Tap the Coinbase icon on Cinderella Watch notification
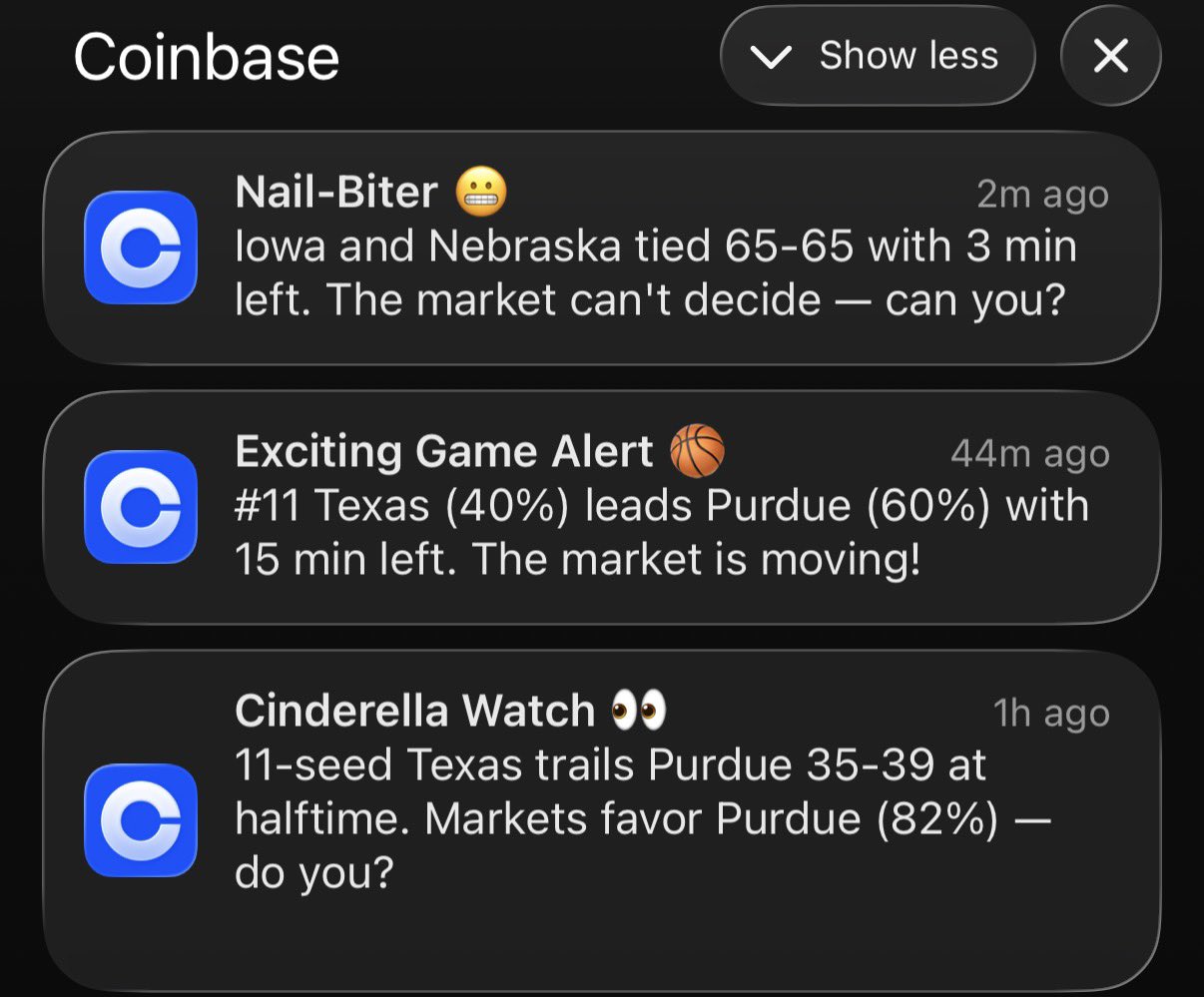Screen dimensions: 1204x997 coord(141,819)
